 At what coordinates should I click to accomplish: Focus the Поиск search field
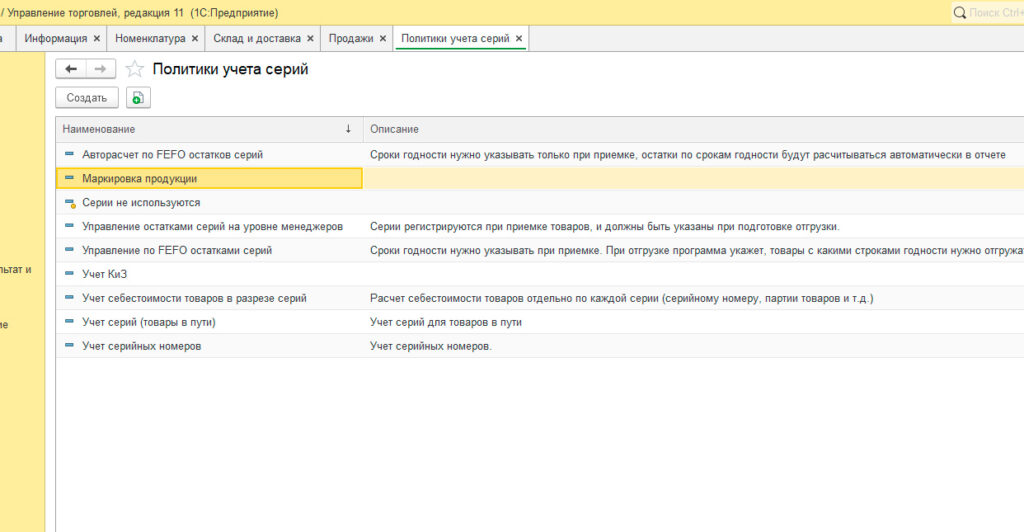[x=995, y=12]
